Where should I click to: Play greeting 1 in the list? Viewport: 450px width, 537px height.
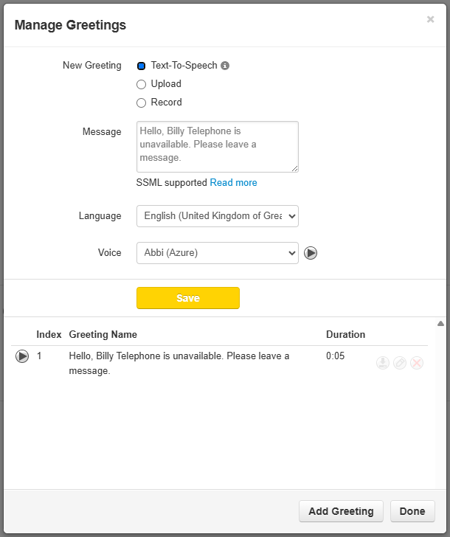tap(22, 356)
